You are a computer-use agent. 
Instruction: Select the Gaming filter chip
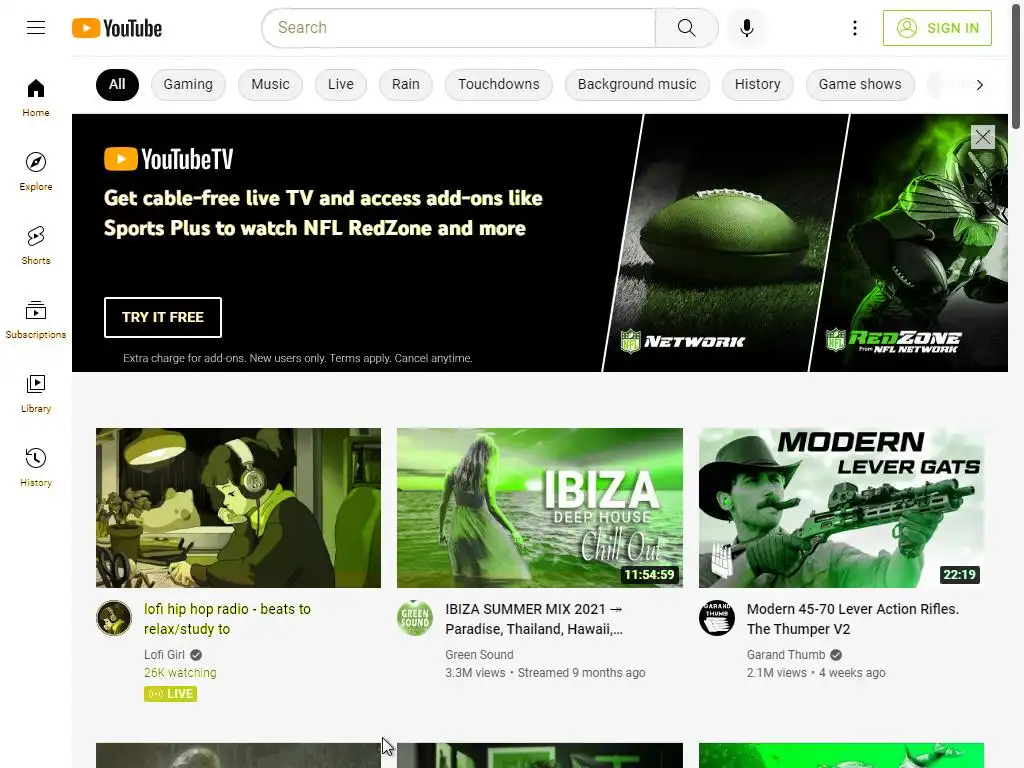pos(188,84)
